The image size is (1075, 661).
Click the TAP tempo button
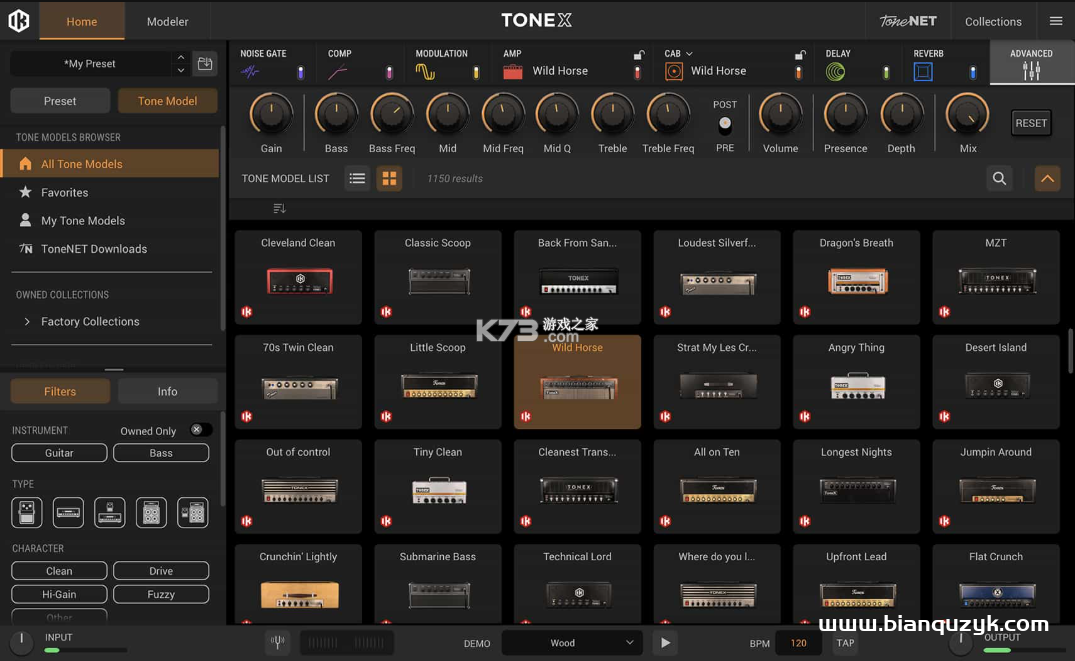coord(845,643)
